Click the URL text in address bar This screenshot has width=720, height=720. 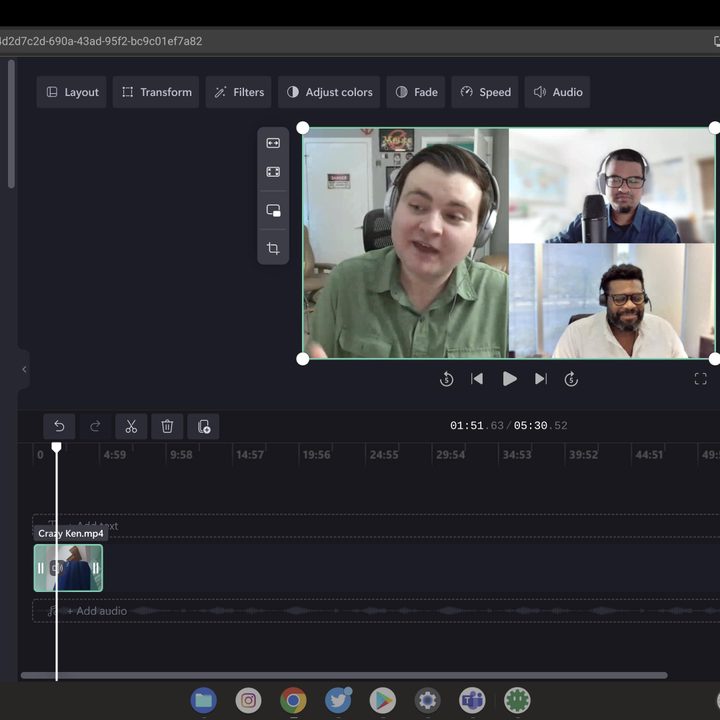[101, 41]
